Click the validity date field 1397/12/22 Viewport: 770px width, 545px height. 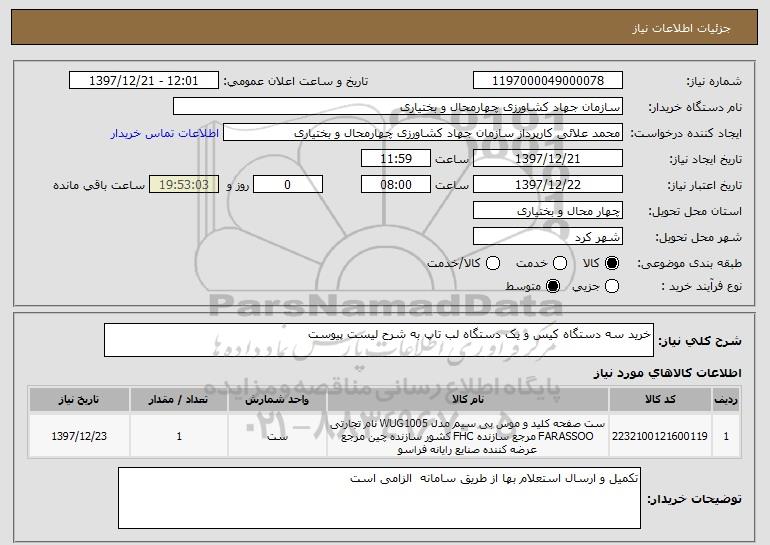pyautogui.click(x=548, y=185)
